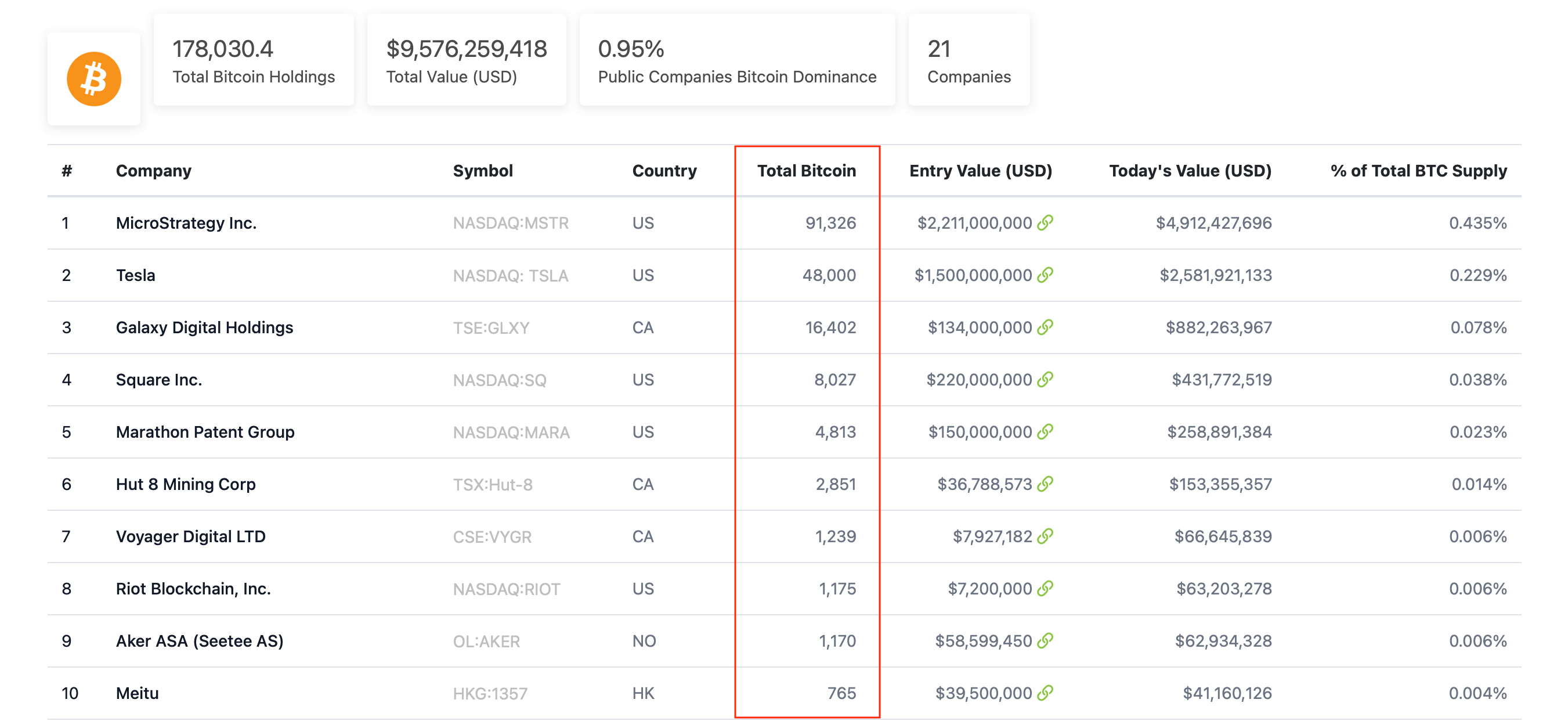
Task: Click the Galaxy Digital Holdings company name
Action: (204, 327)
